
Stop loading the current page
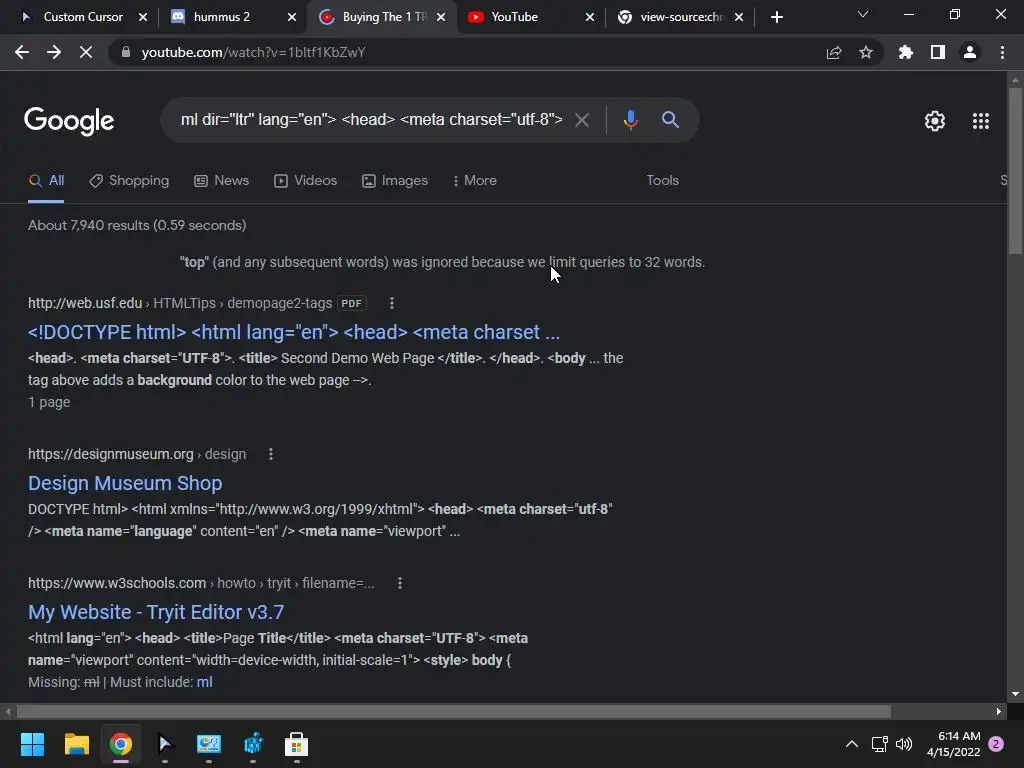click(86, 52)
